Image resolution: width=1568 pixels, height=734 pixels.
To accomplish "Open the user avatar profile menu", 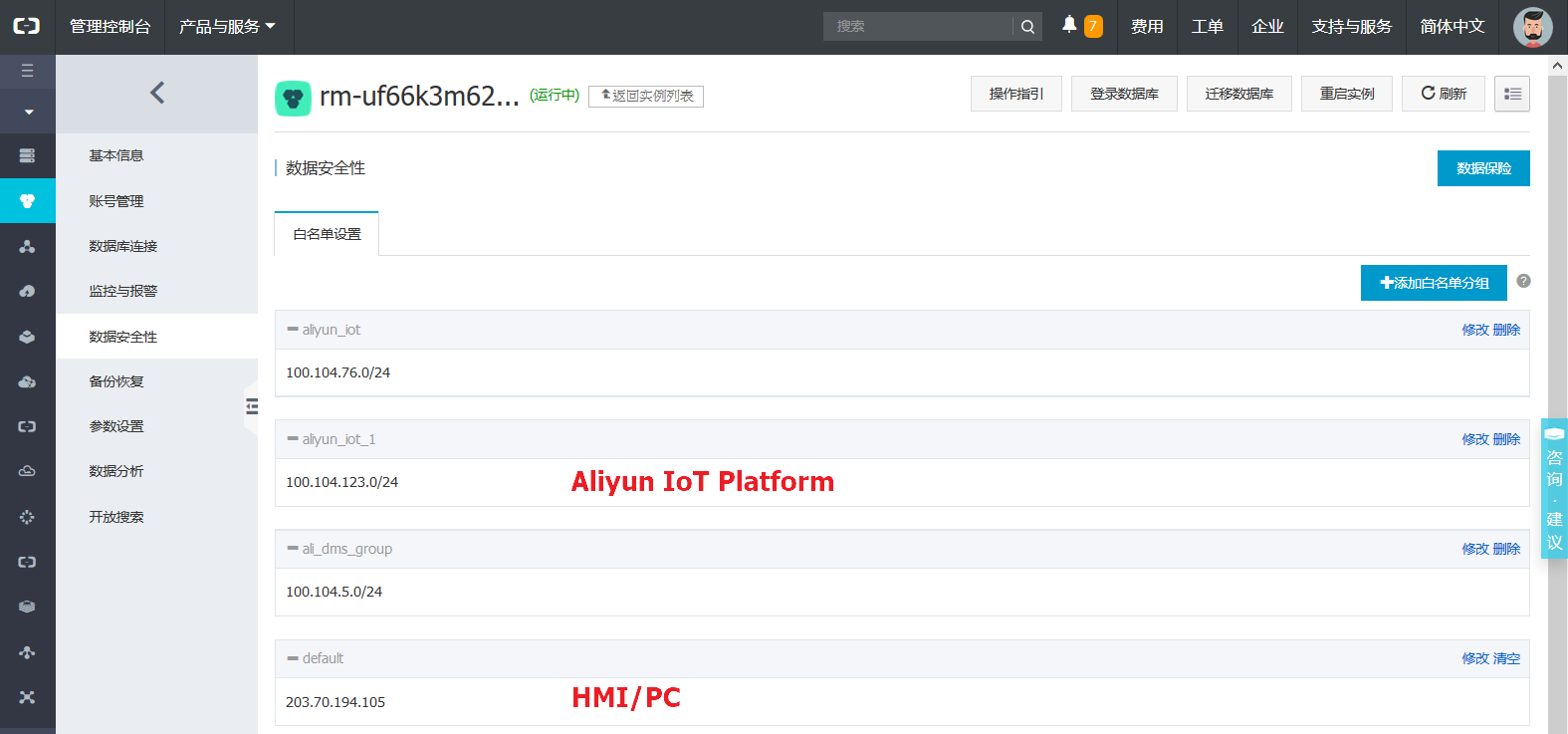I will click(x=1532, y=27).
